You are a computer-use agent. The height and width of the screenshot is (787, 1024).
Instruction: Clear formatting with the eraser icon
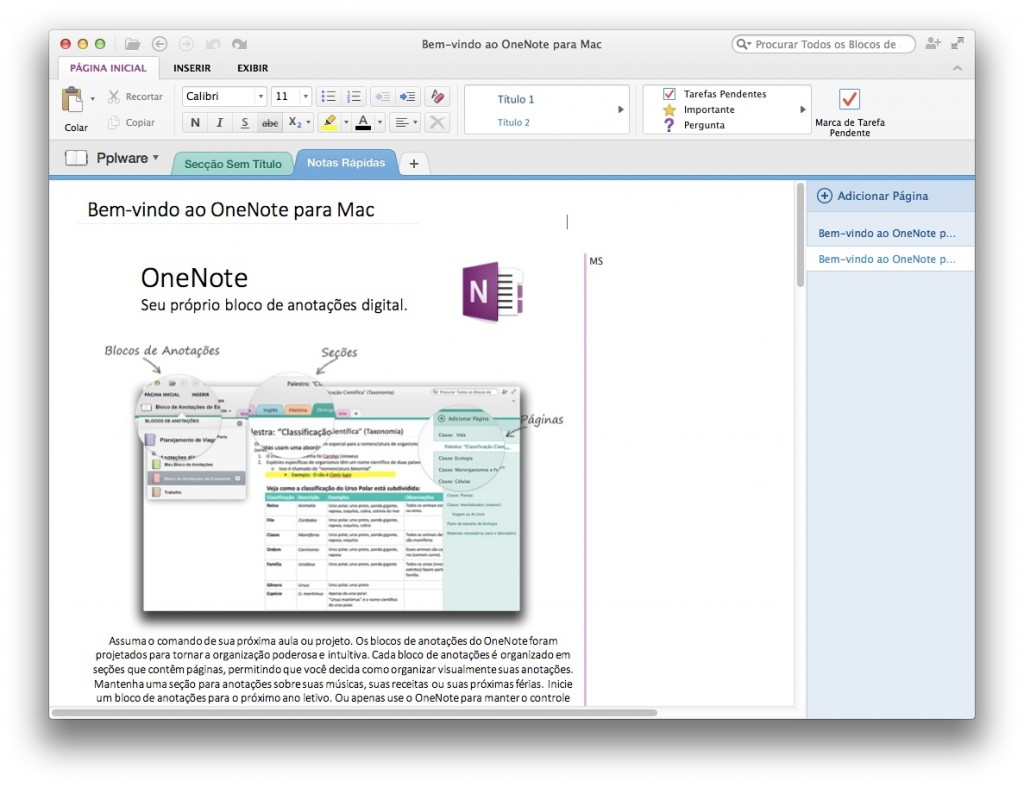click(437, 96)
